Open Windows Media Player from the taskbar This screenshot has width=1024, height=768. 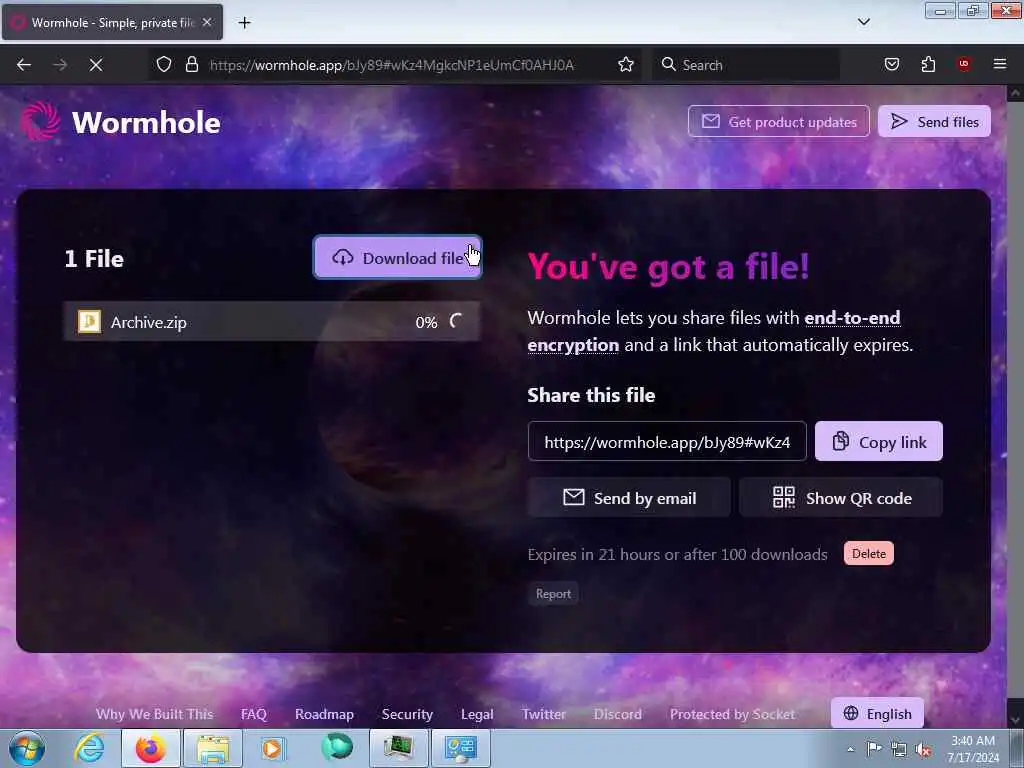(274, 748)
